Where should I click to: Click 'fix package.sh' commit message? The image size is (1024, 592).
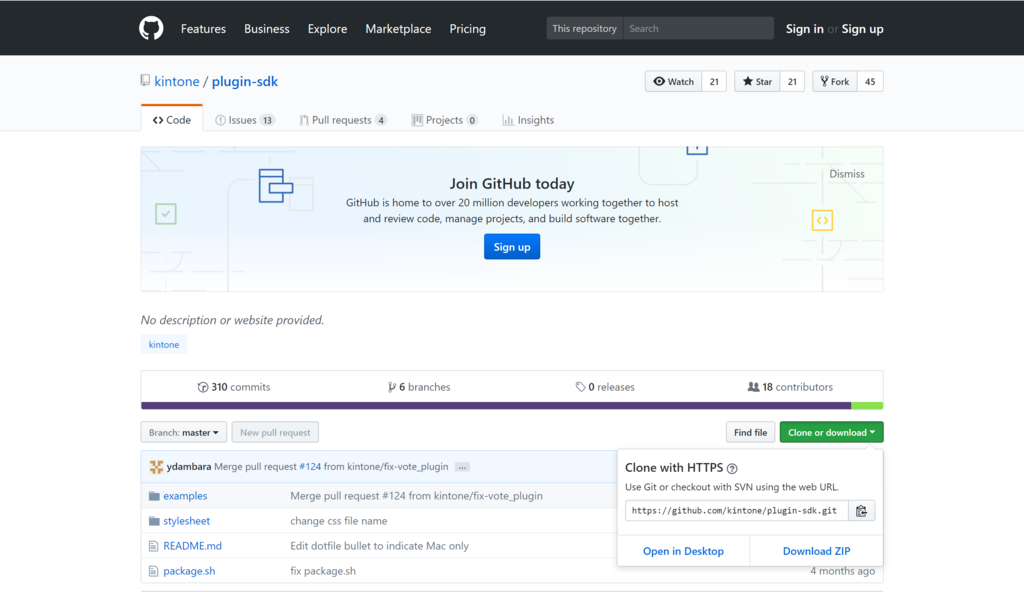coord(323,571)
